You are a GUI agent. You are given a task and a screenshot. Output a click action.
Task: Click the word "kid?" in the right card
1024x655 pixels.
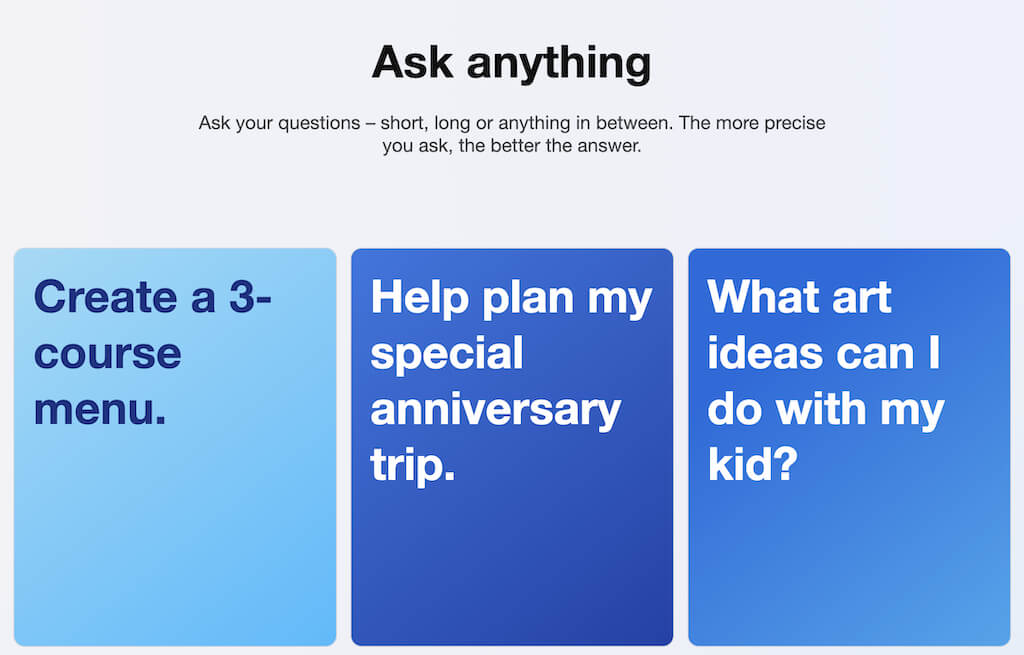tap(751, 465)
